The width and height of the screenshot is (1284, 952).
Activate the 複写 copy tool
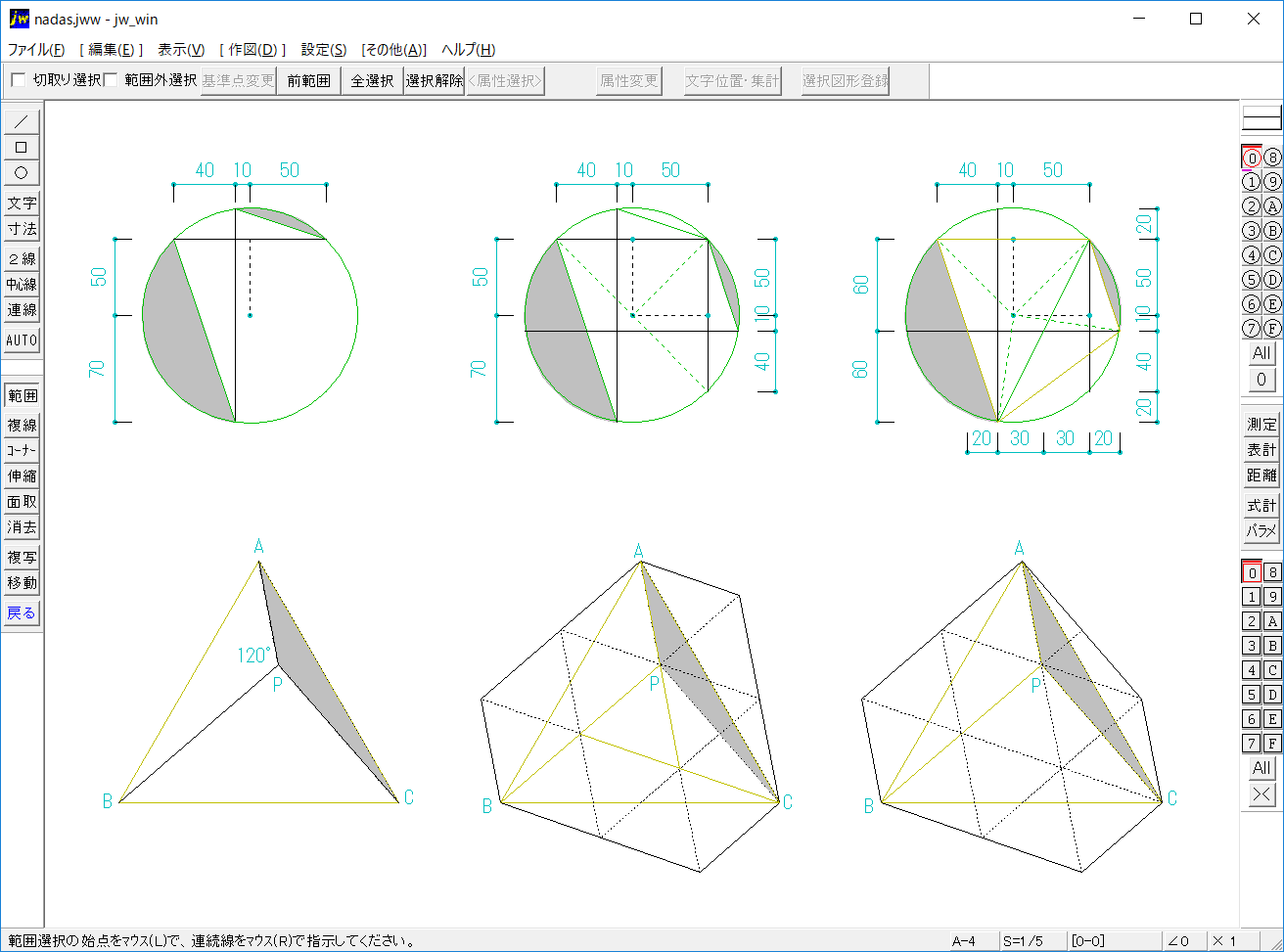22,558
